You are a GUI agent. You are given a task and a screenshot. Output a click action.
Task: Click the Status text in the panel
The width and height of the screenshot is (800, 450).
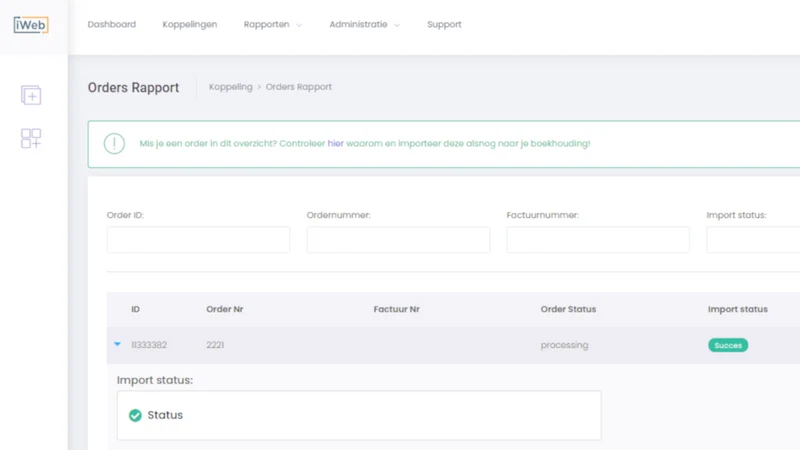tap(165, 415)
